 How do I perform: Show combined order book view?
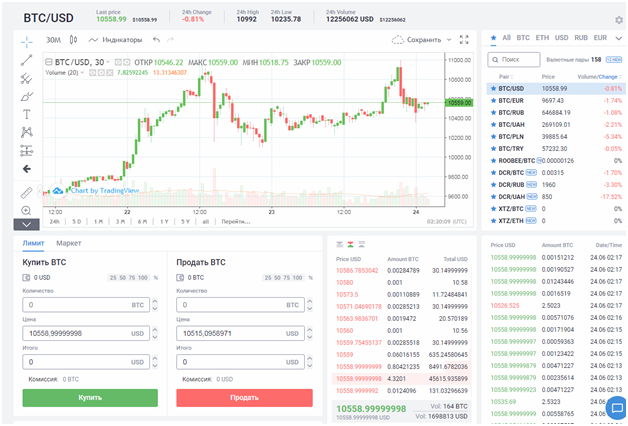[x=350, y=244]
